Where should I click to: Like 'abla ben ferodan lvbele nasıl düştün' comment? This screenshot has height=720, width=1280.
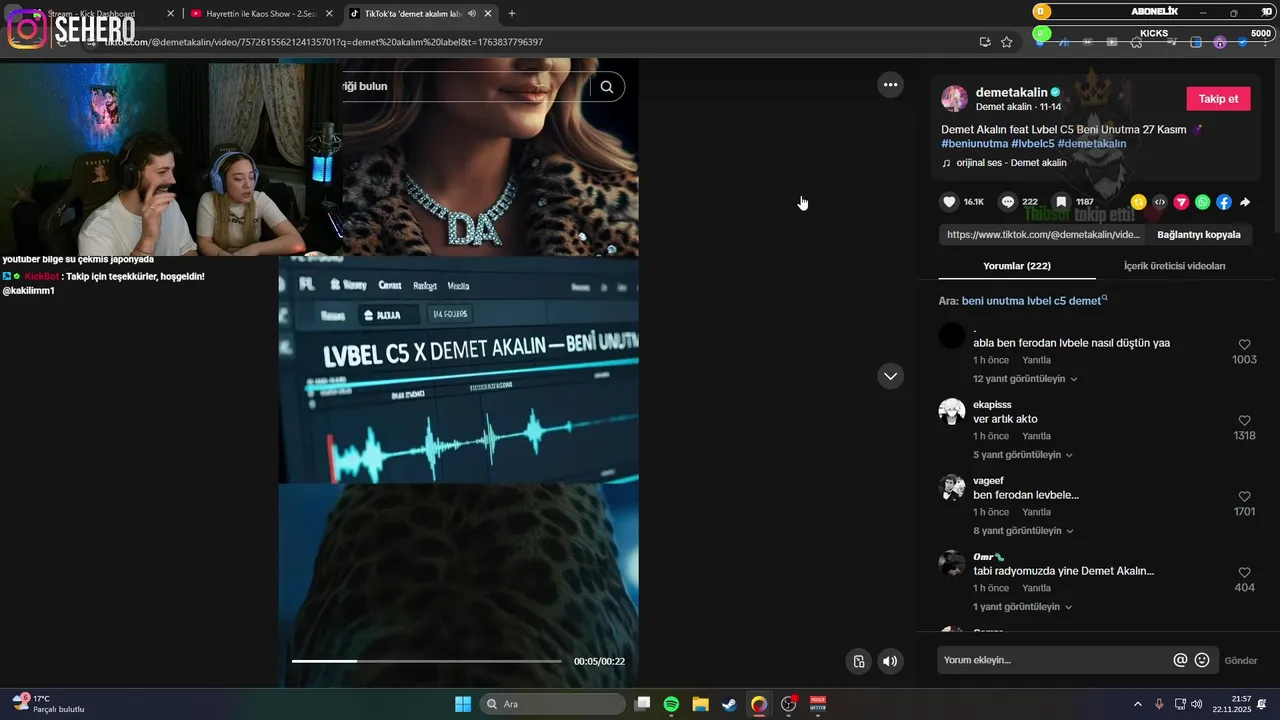click(1245, 345)
